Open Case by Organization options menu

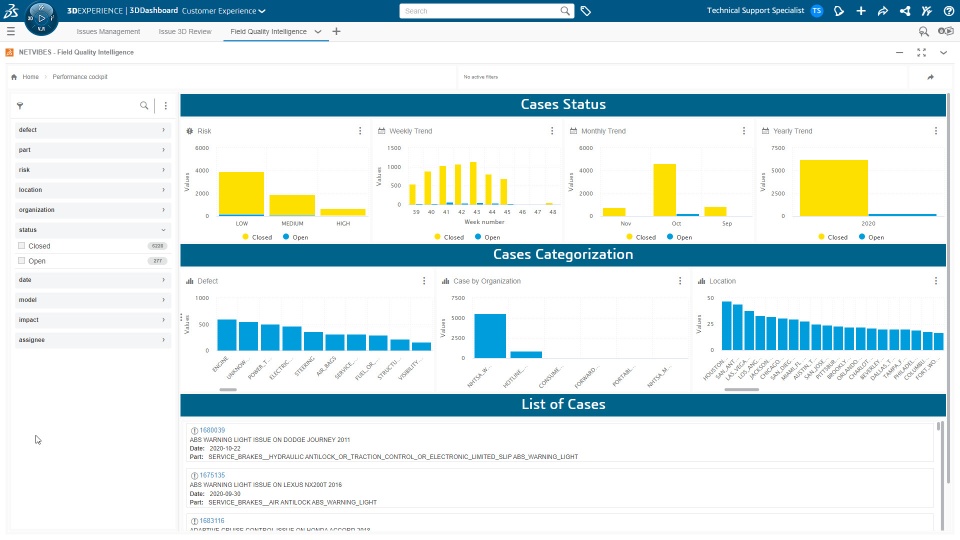point(680,281)
